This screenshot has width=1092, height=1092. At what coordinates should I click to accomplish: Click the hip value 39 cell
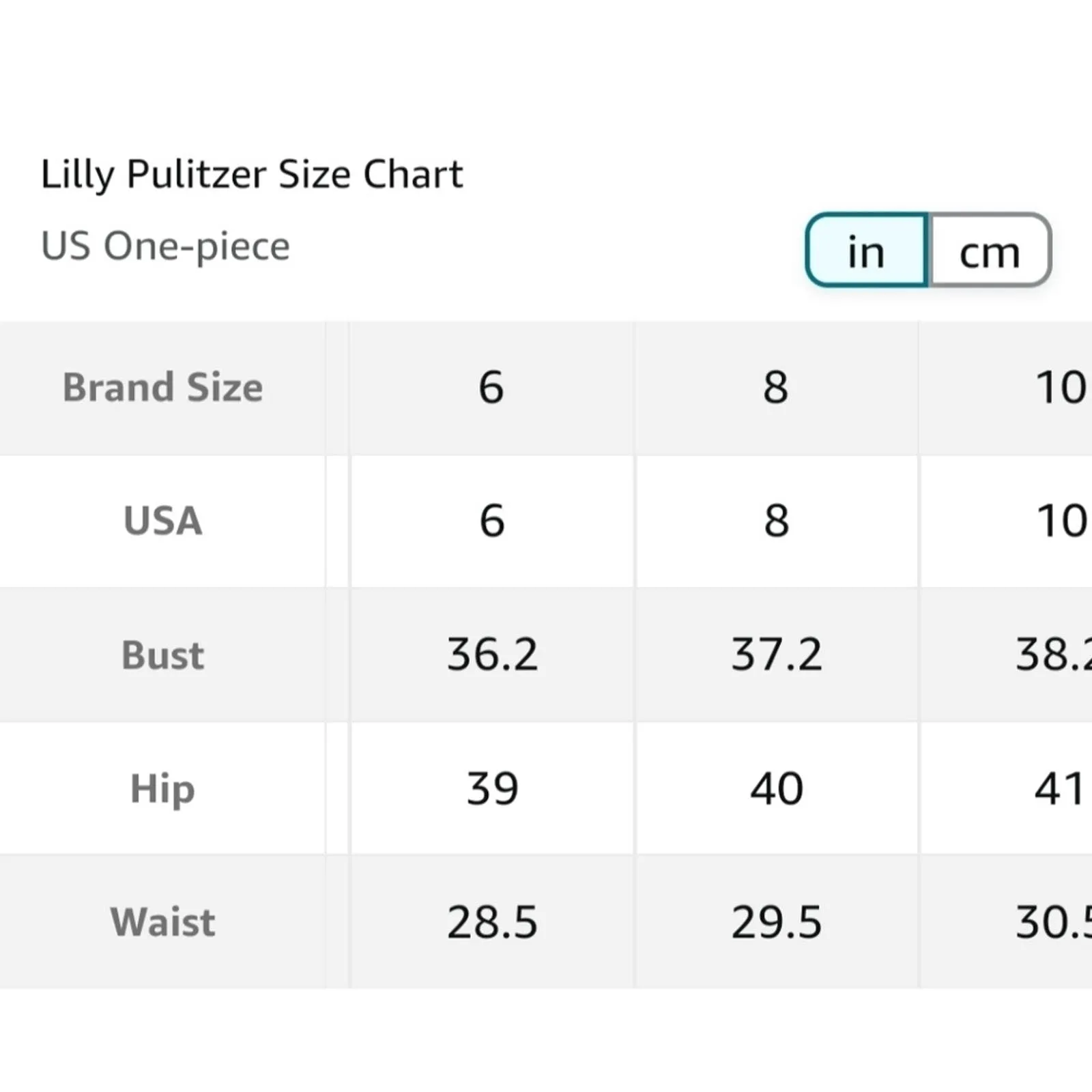pyautogui.click(x=492, y=788)
